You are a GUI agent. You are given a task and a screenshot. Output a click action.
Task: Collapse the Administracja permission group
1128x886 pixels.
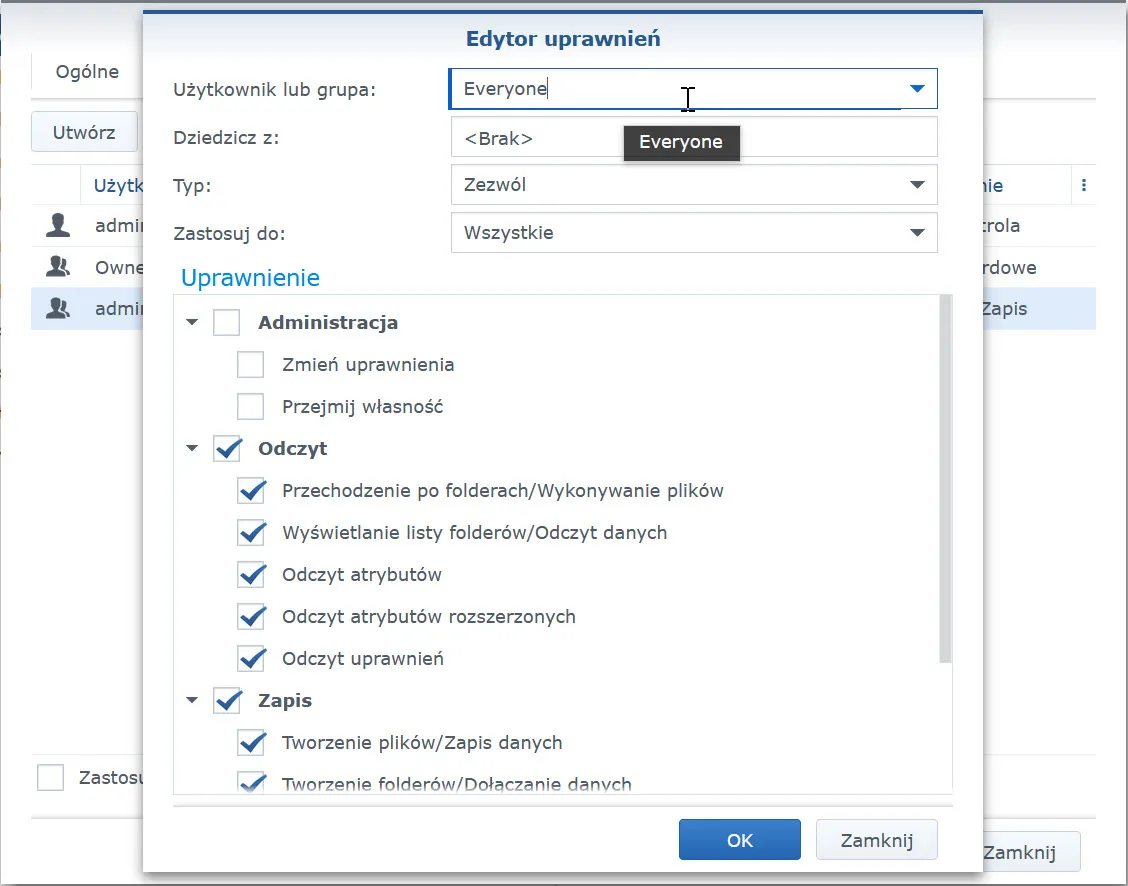click(192, 323)
